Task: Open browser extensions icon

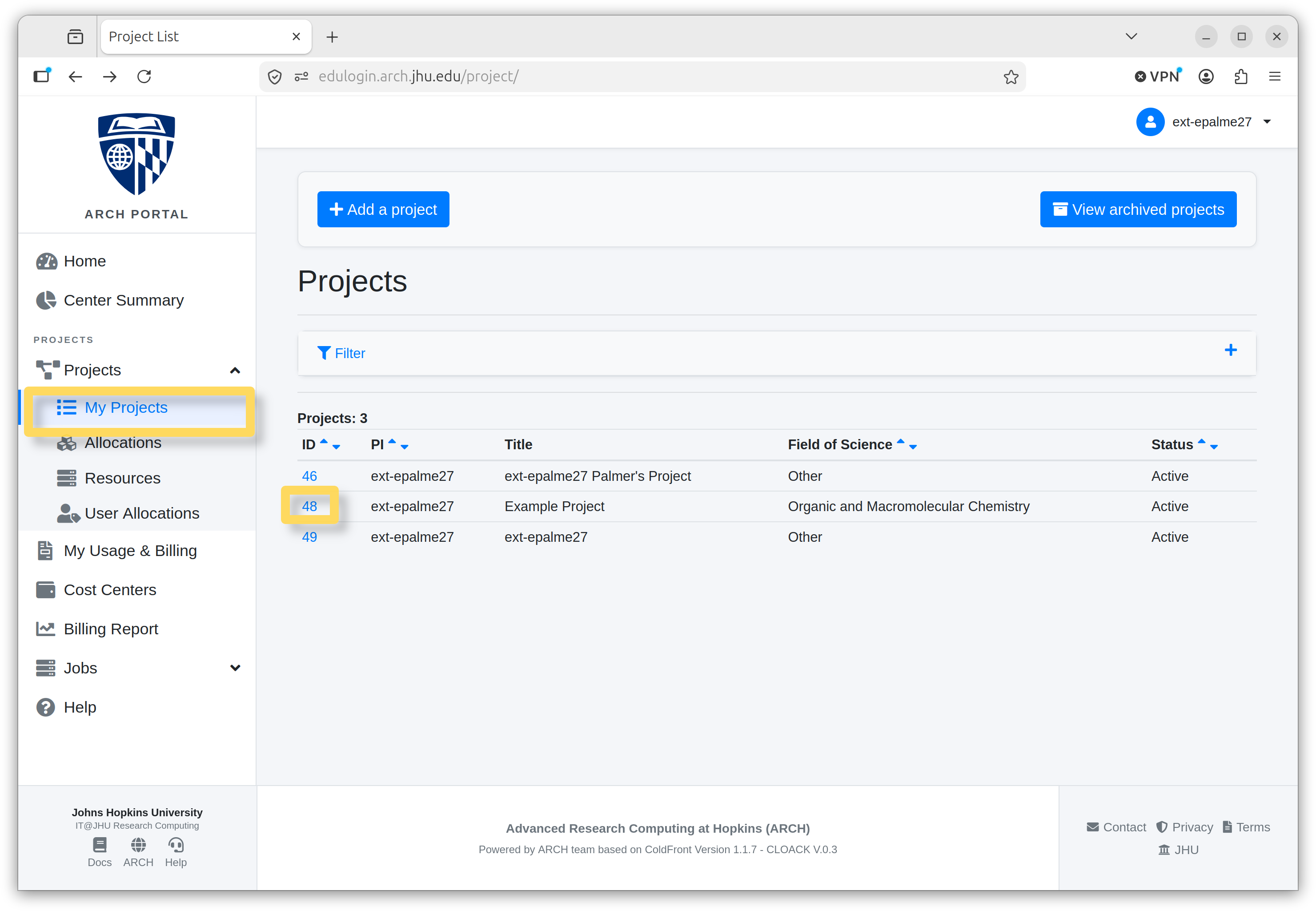Action: tap(1241, 77)
